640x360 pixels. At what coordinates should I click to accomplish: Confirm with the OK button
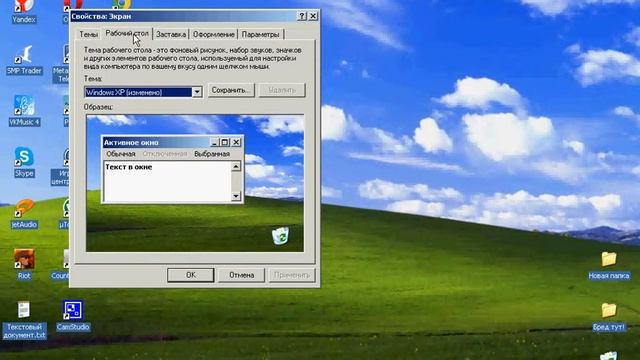[191, 275]
